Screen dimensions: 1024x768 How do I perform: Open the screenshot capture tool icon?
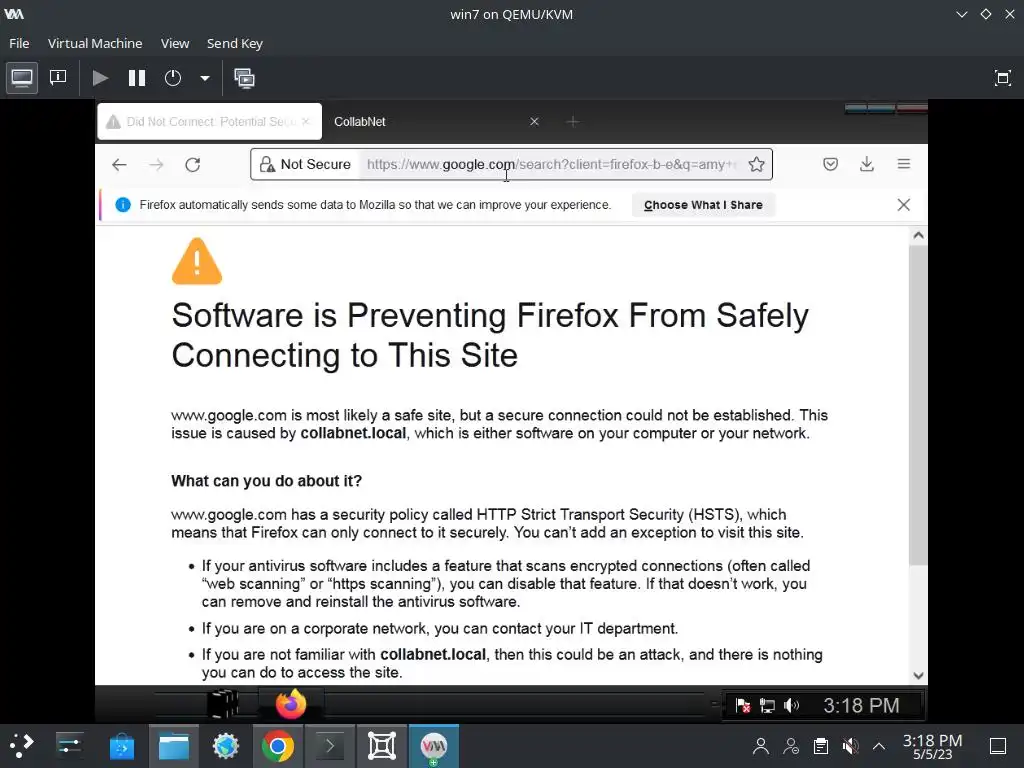click(x=382, y=746)
